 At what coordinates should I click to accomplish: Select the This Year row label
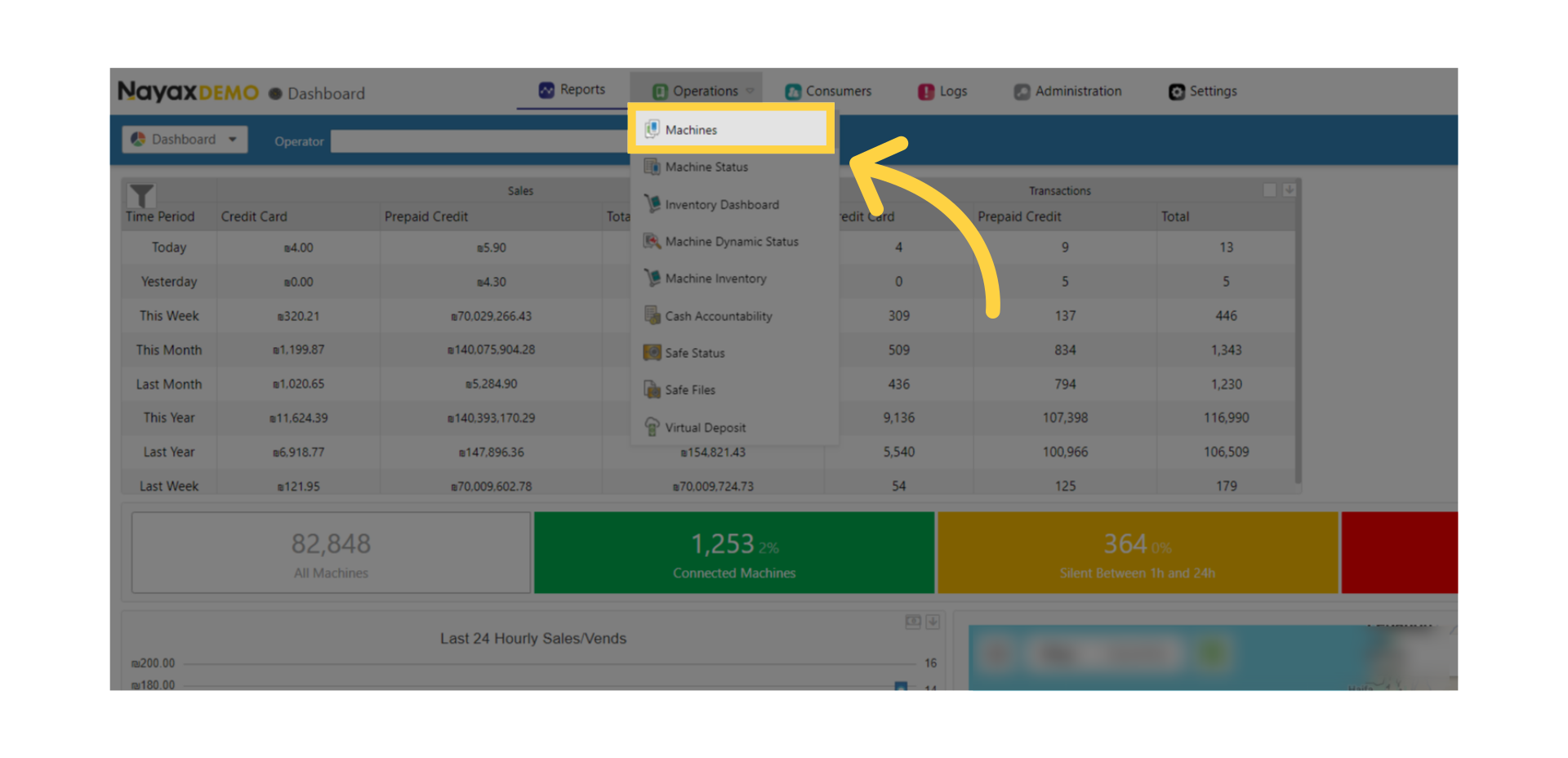click(x=169, y=417)
